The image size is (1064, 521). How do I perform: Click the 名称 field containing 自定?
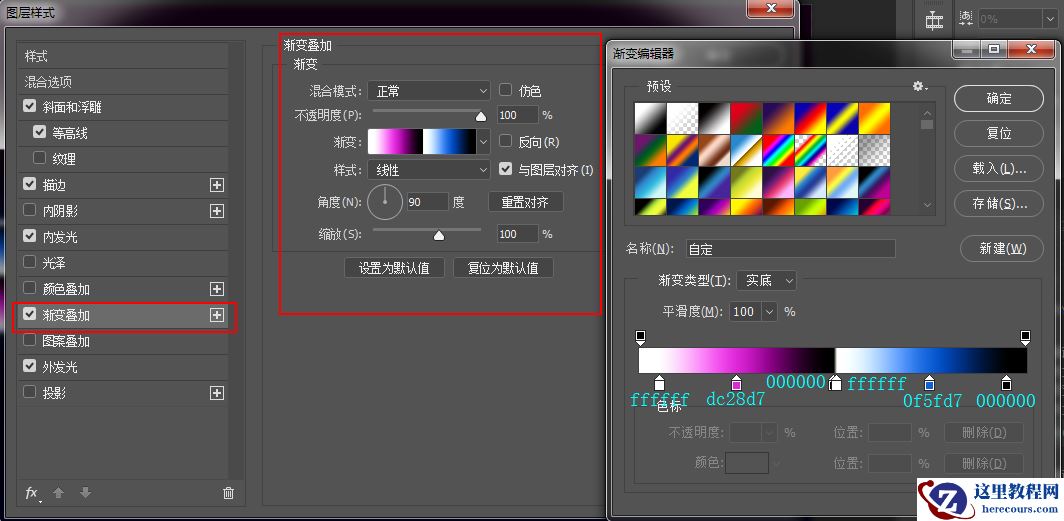[x=791, y=249]
